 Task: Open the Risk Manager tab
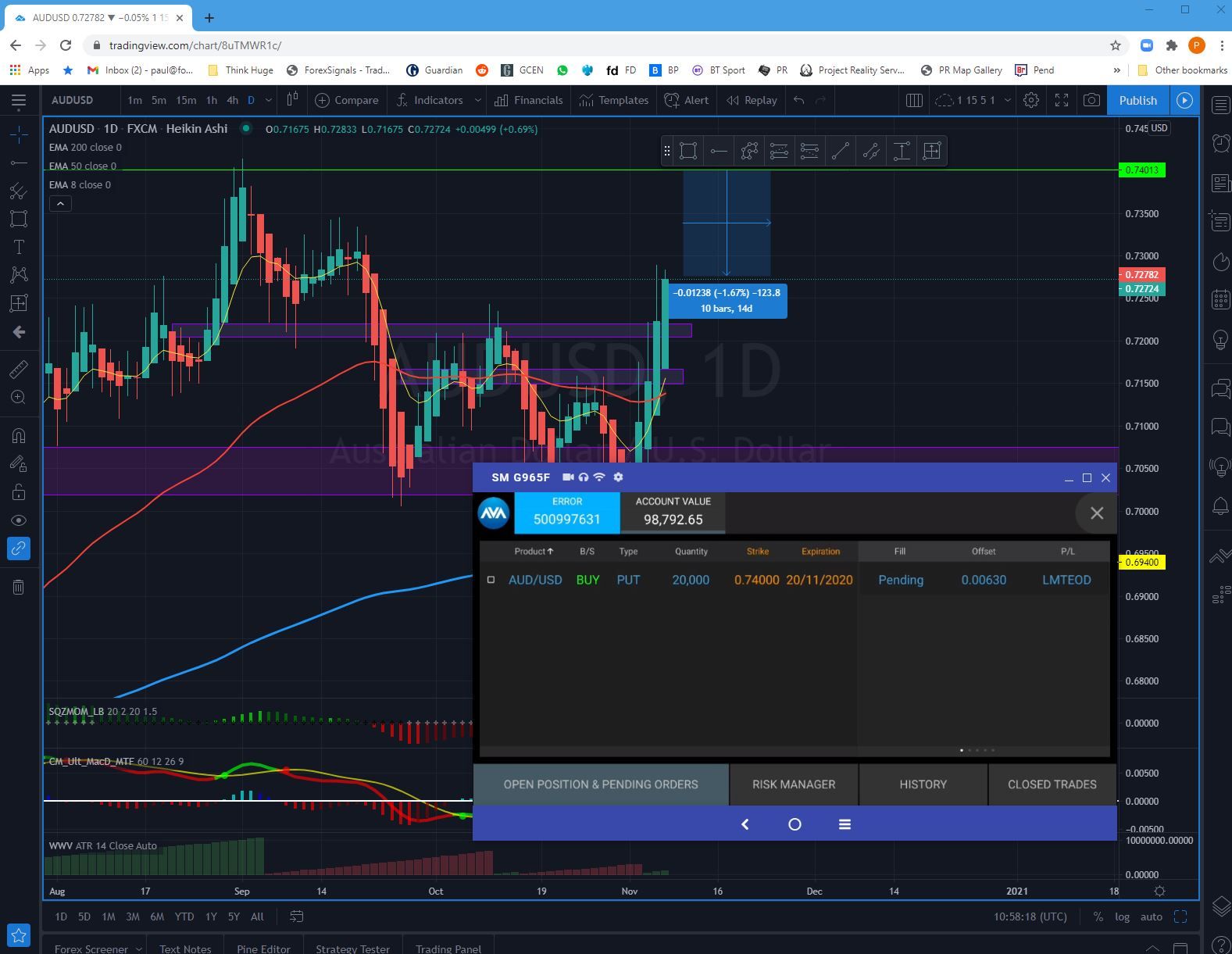pyautogui.click(x=794, y=784)
